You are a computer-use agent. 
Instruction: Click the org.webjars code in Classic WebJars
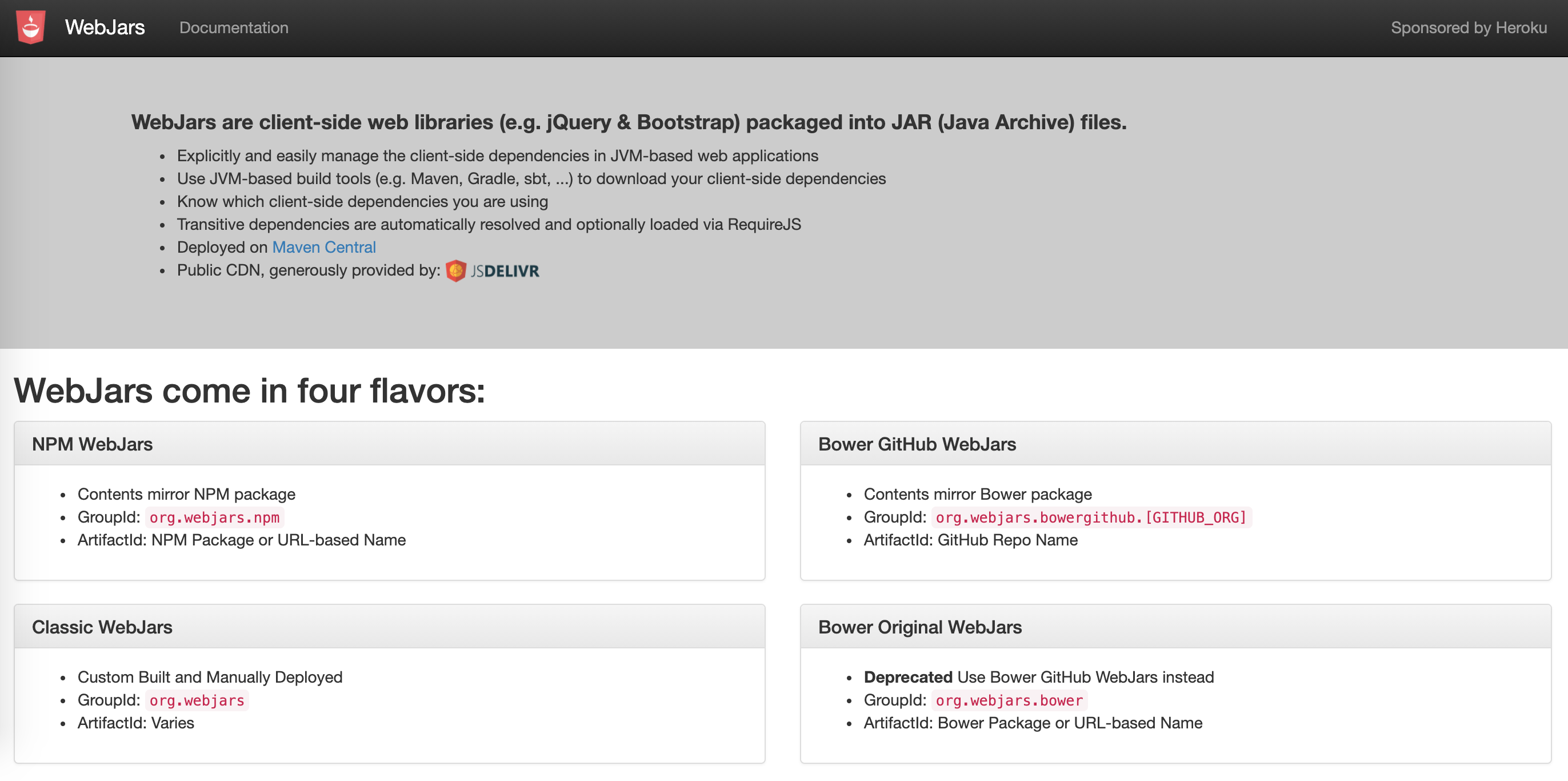tap(197, 700)
